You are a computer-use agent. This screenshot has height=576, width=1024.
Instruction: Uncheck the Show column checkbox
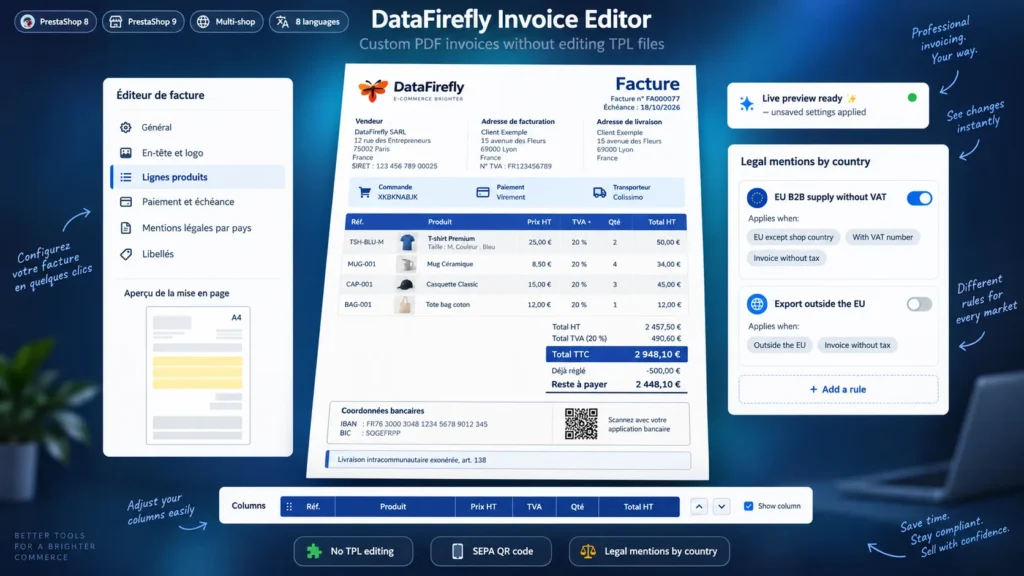[x=748, y=506]
